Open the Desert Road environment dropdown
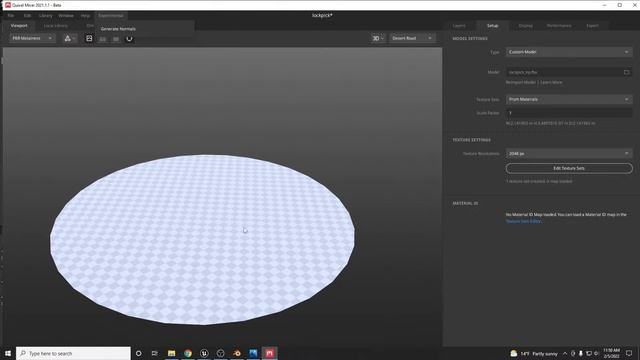The image size is (640, 360). [x=412, y=38]
